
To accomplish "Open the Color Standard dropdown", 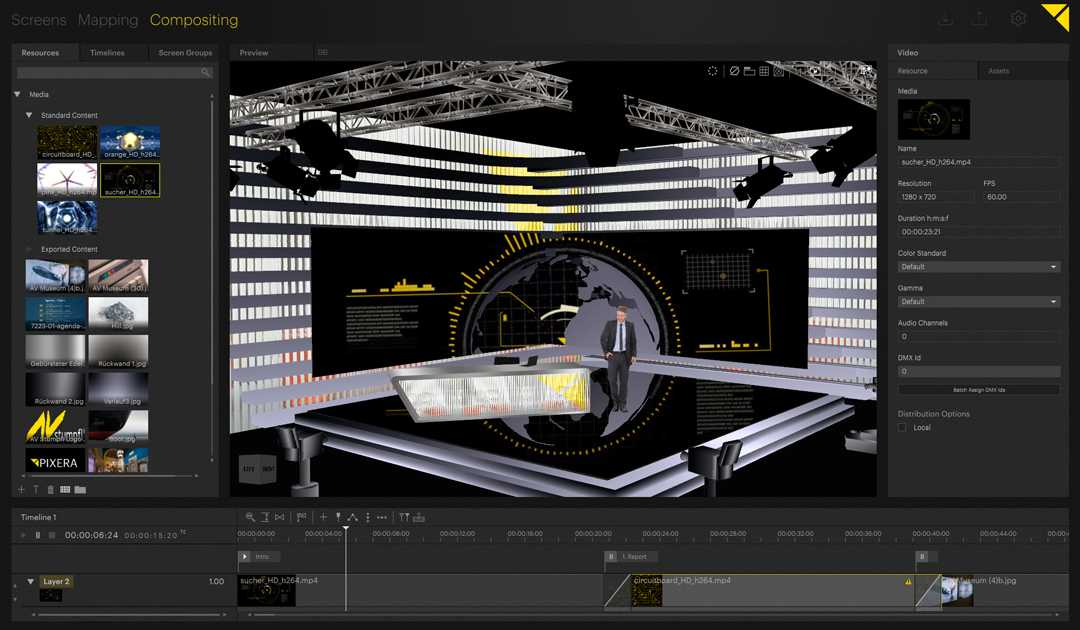I will coord(978,266).
